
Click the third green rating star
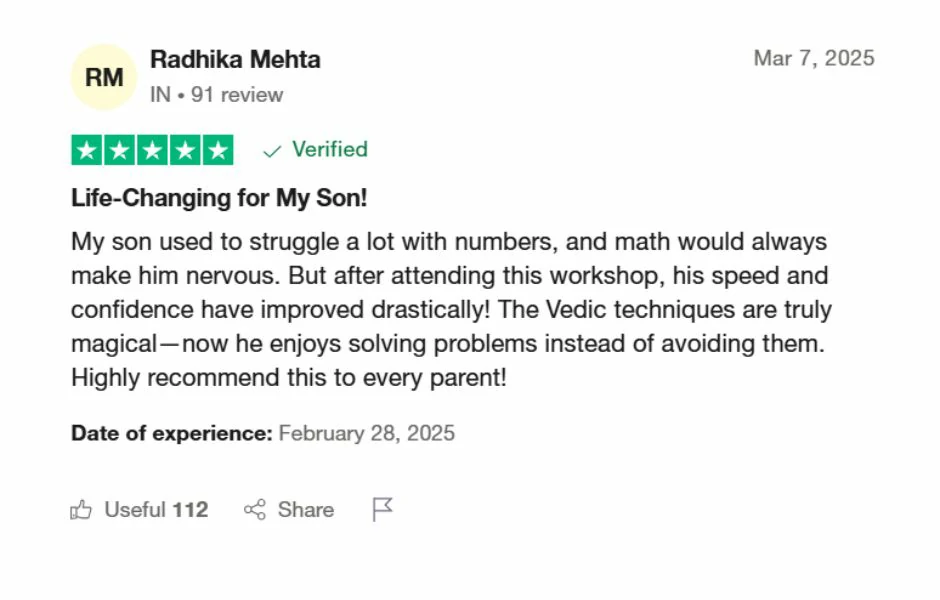coord(152,150)
